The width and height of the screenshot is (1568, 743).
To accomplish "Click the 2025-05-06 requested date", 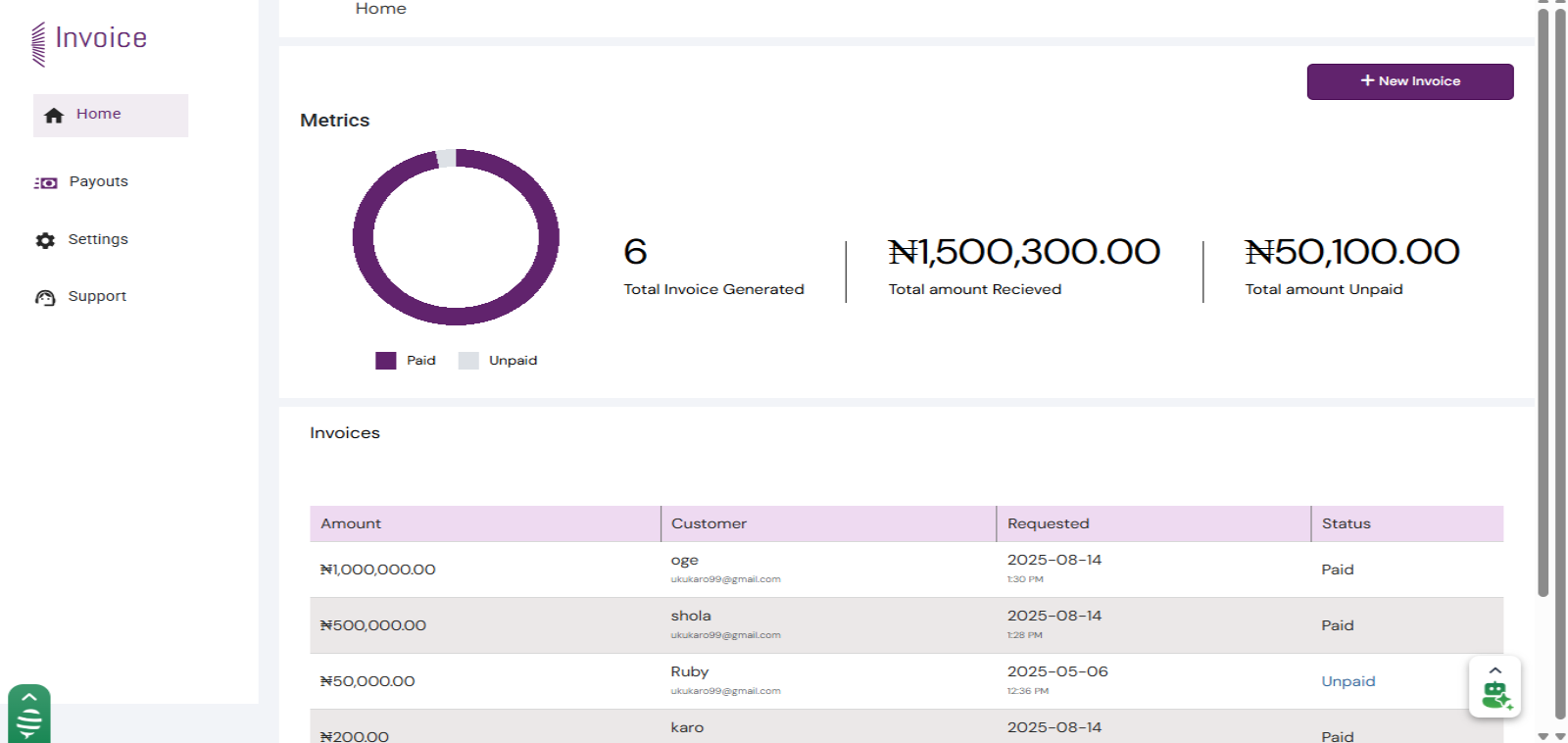I will 1057,671.
